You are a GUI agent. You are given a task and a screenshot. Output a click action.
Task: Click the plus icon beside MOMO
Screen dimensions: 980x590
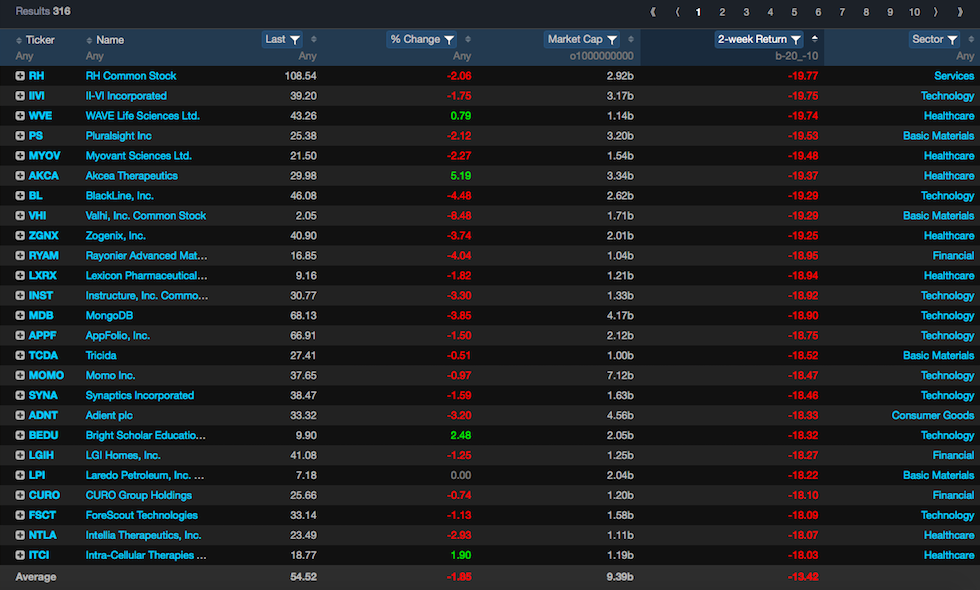pyautogui.click(x=20, y=376)
